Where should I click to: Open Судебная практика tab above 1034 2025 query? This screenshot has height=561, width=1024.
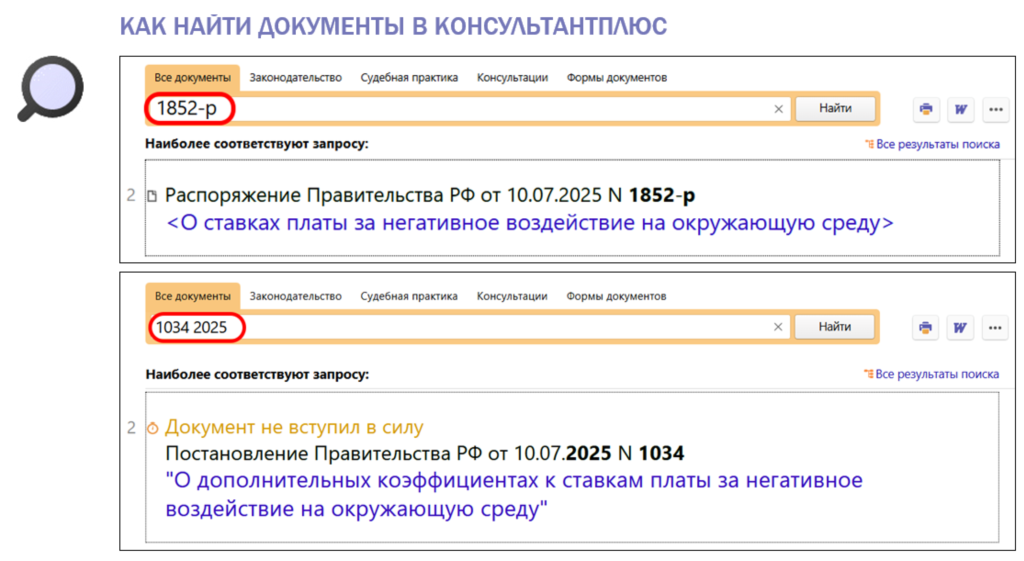[x=409, y=296]
